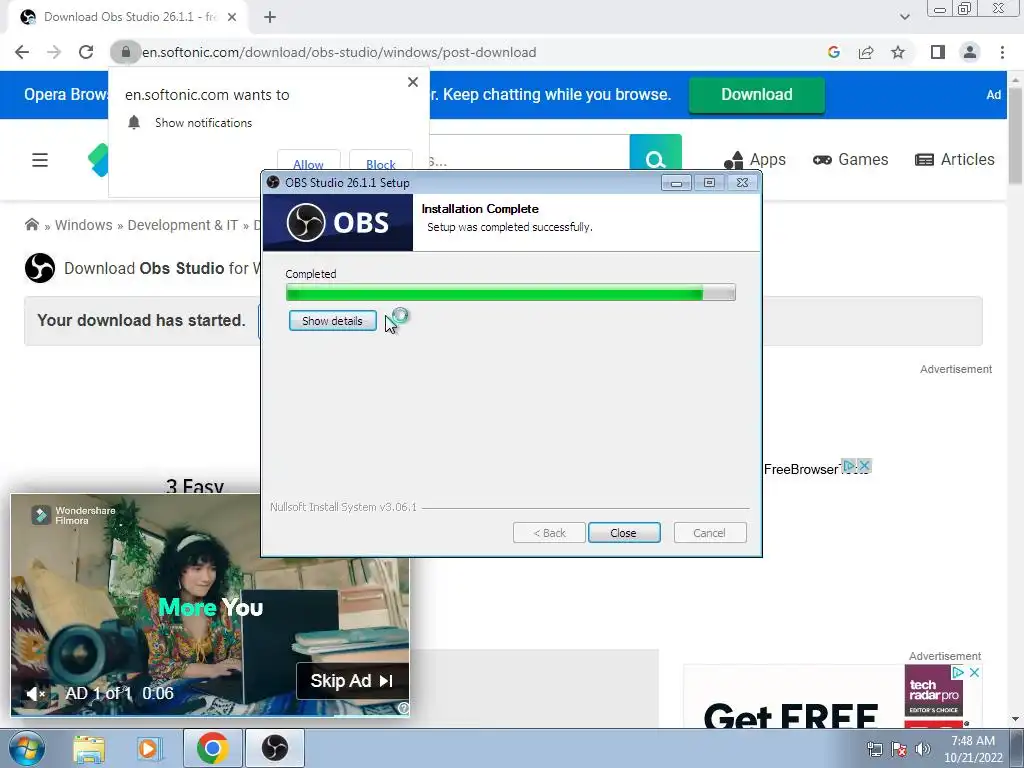The height and width of the screenshot is (768, 1024).
Task: Minimize the OBS Studio Setup window
Action: pyautogui.click(x=676, y=183)
